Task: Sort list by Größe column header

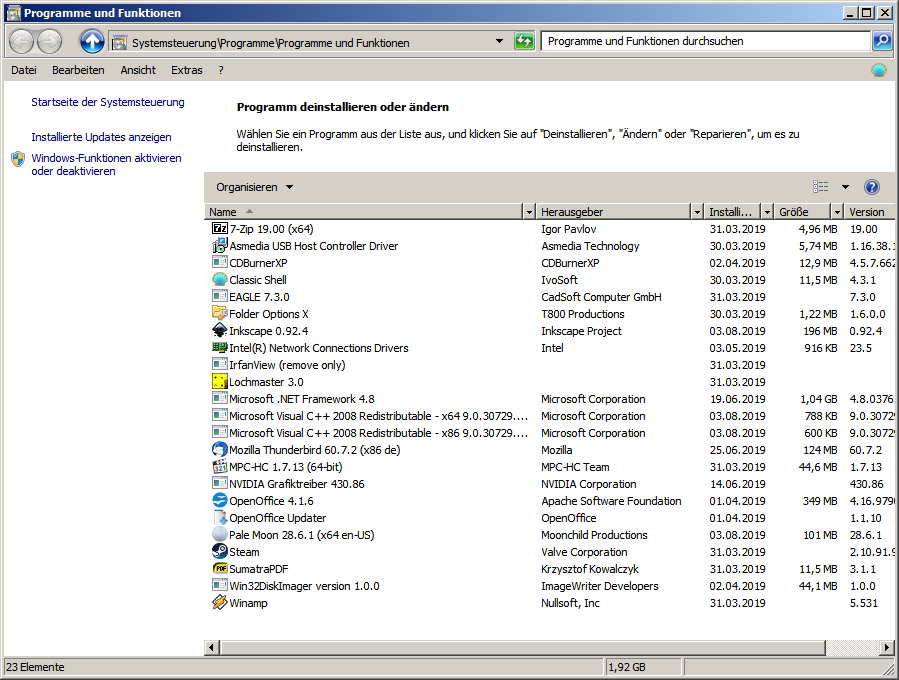Action: 802,212
